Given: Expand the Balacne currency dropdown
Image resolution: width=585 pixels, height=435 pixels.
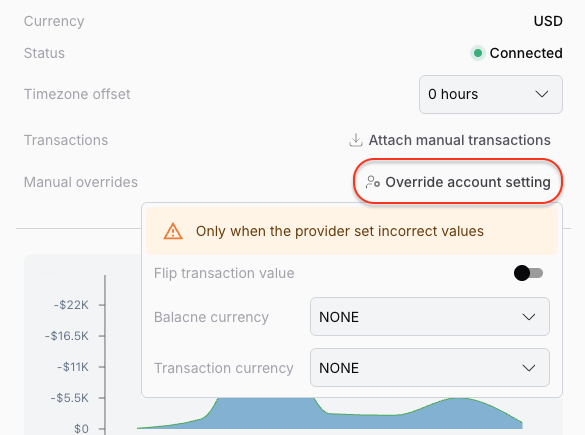Looking at the screenshot, I should click(x=430, y=317).
